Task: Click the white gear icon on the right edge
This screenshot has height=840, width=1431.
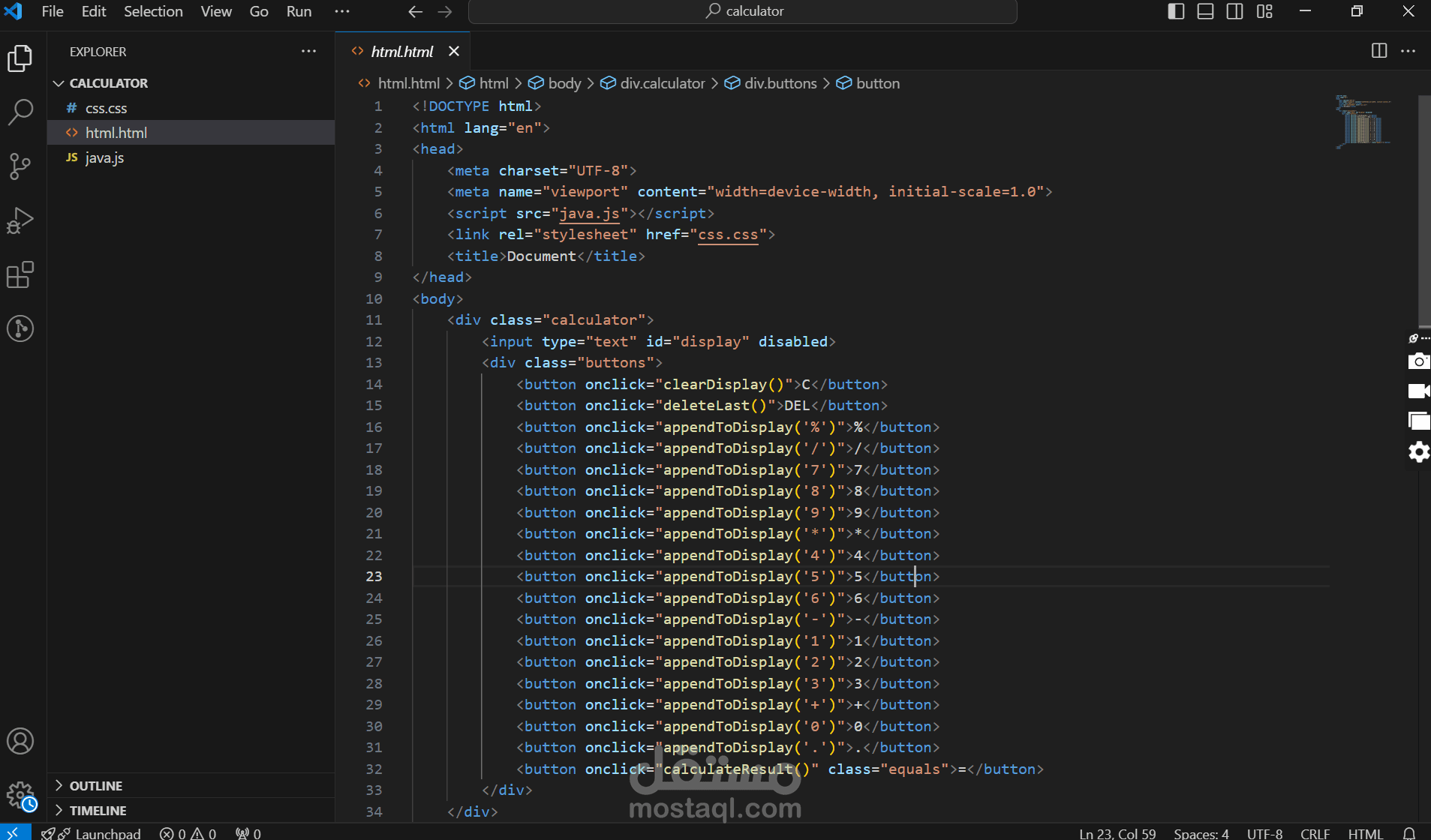Action: tap(1418, 451)
